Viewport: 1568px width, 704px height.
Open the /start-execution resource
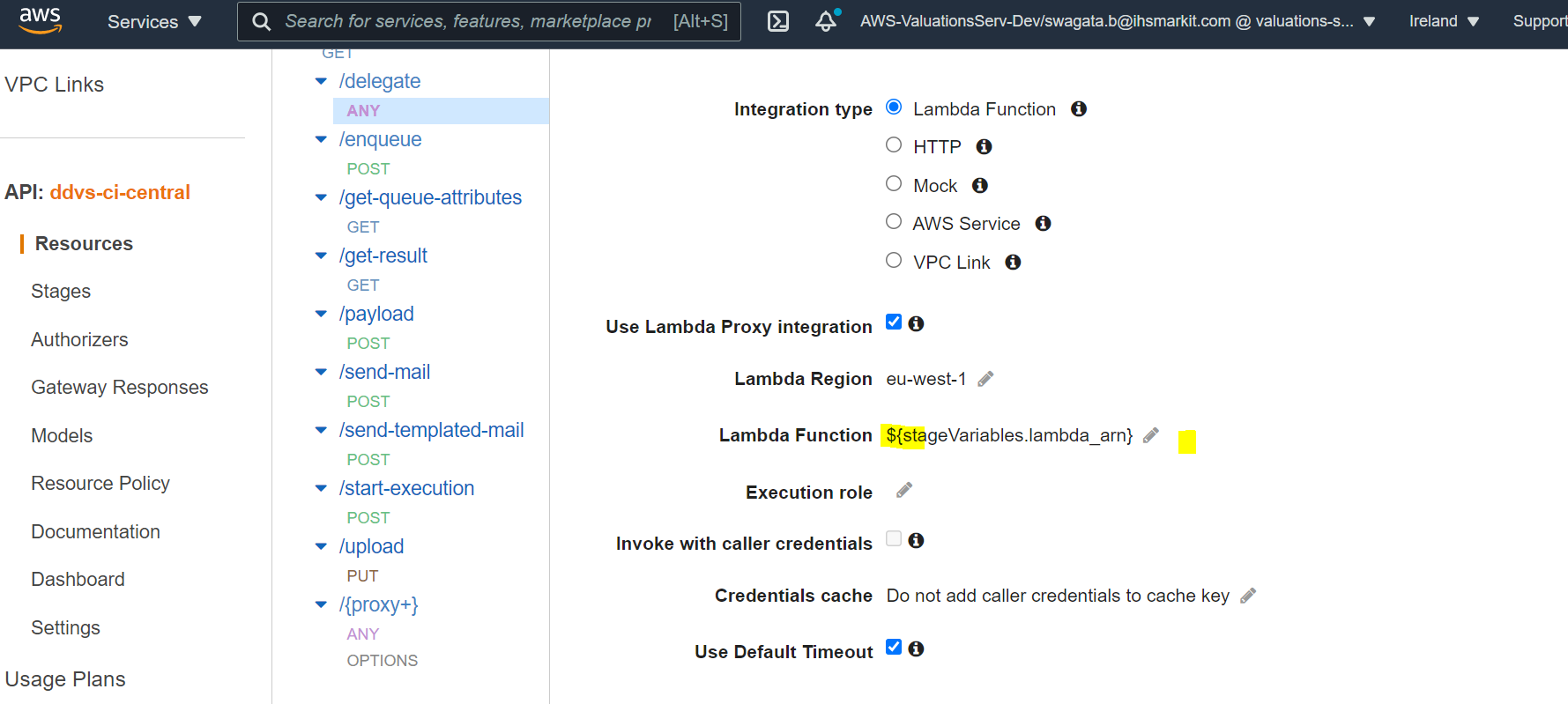[x=406, y=488]
